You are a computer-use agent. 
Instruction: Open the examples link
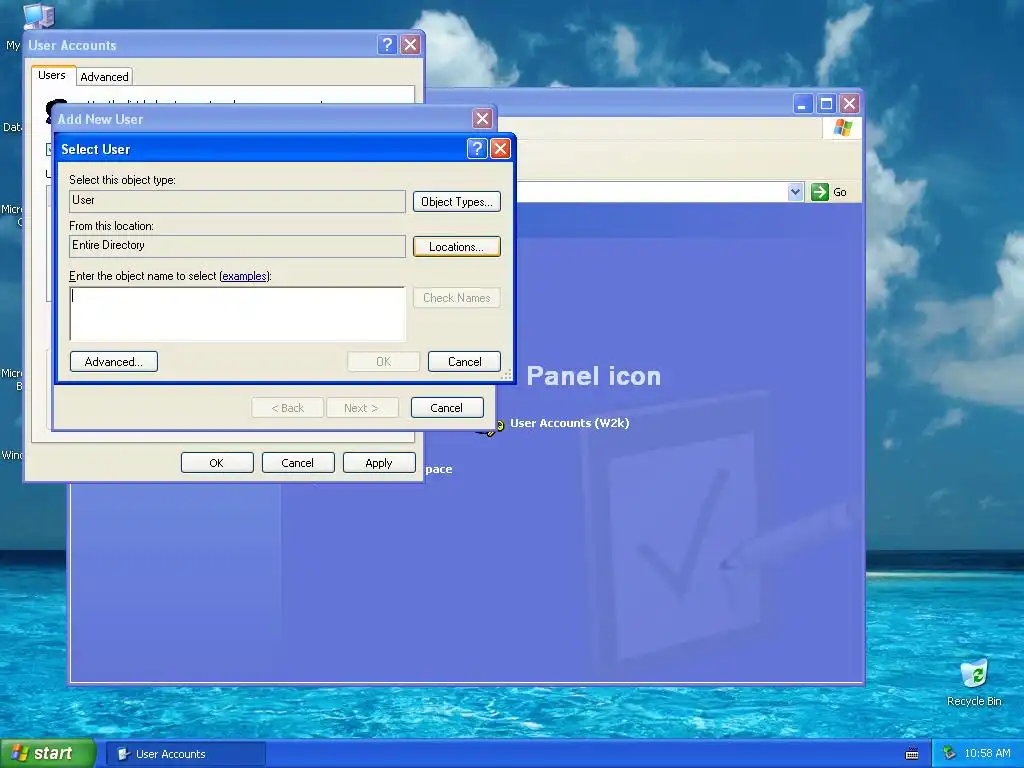[244, 276]
